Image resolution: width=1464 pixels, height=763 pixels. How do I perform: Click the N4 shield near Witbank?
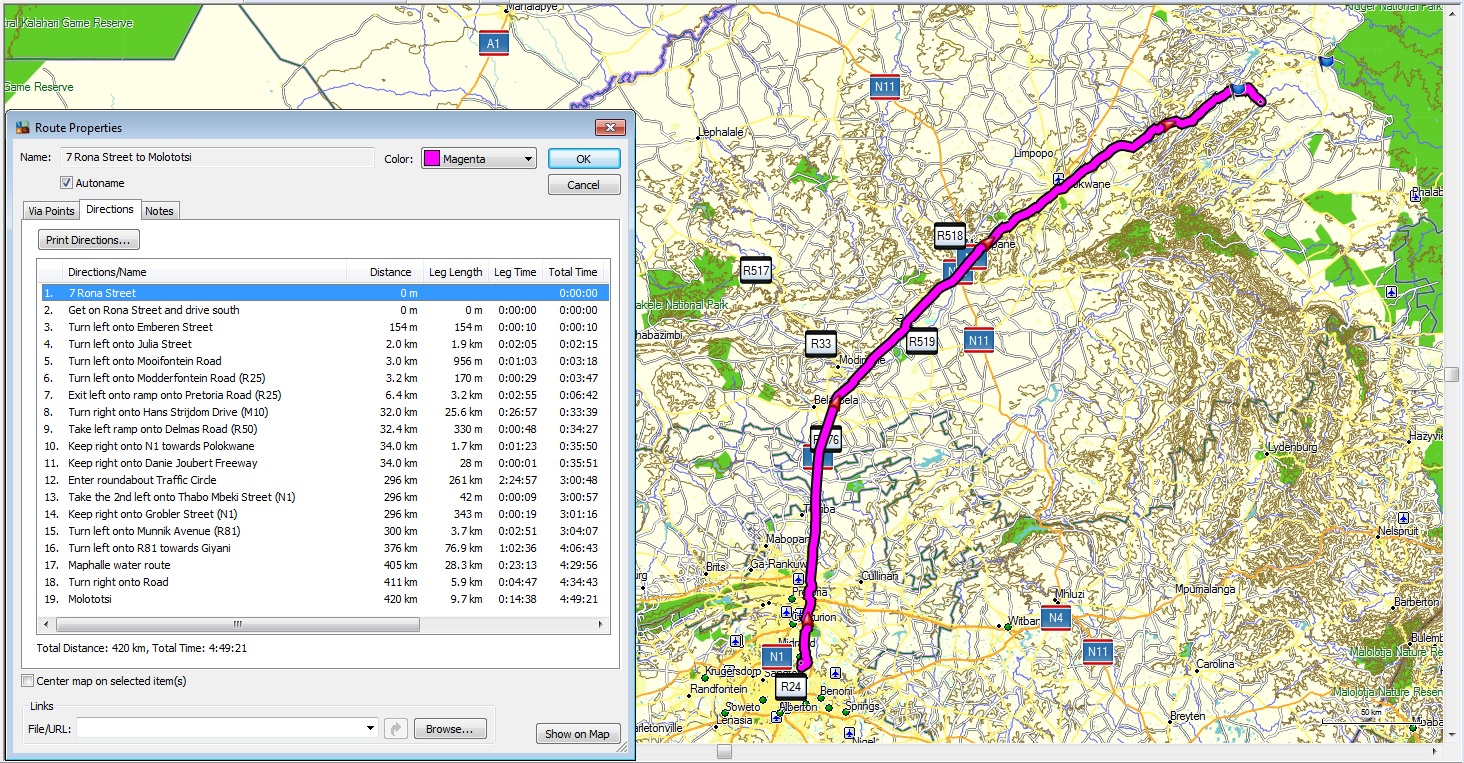[x=1056, y=618]
